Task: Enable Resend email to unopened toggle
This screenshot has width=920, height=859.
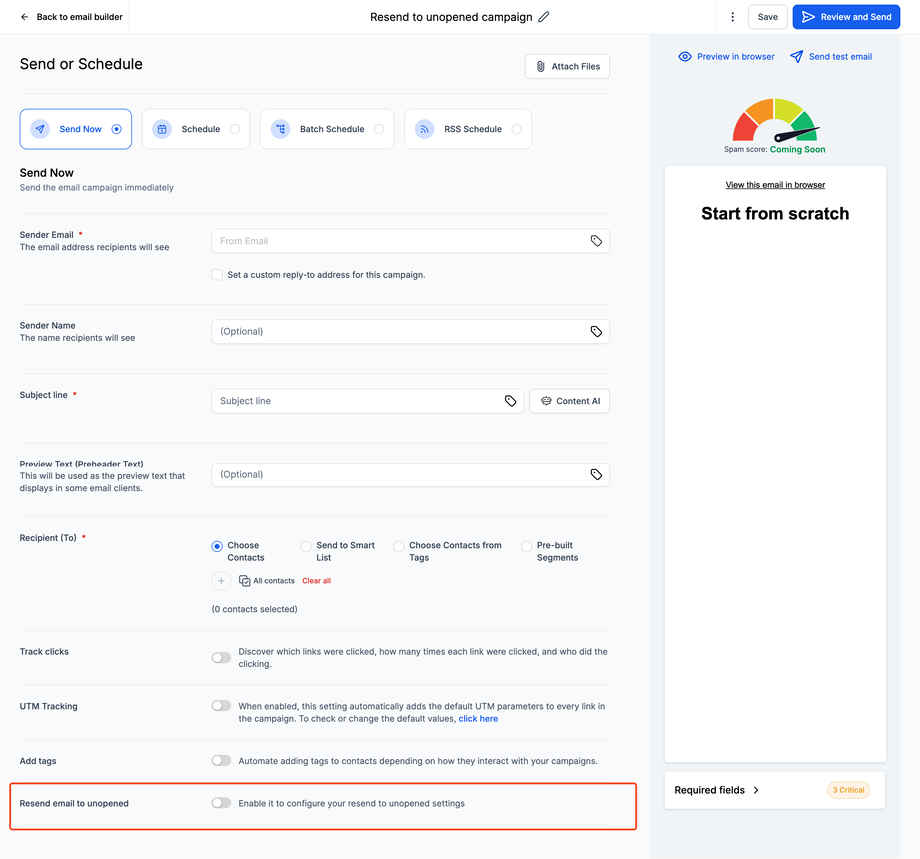Action: [x=221, y=803]
